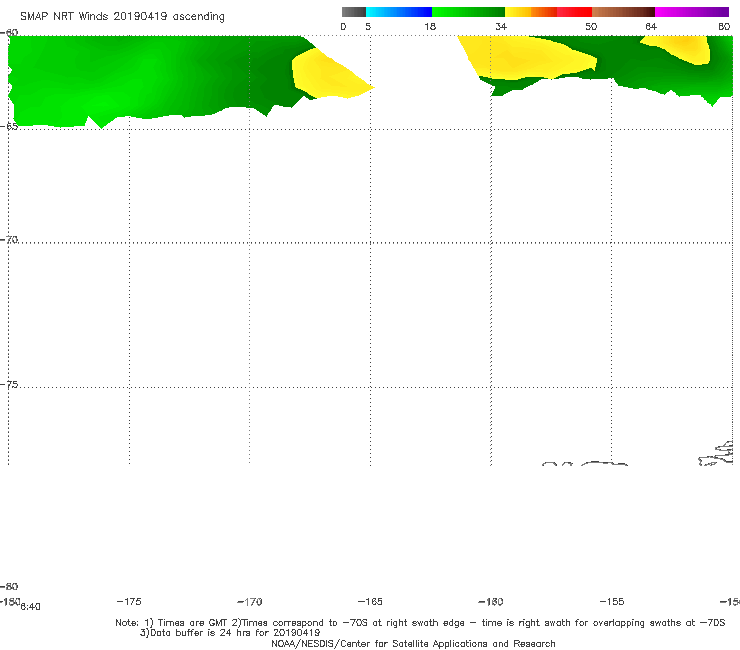Click the NOAA/NESDIS credit line
The width and height of the screenshot is (740, 650).
click(x=413, y=643)
